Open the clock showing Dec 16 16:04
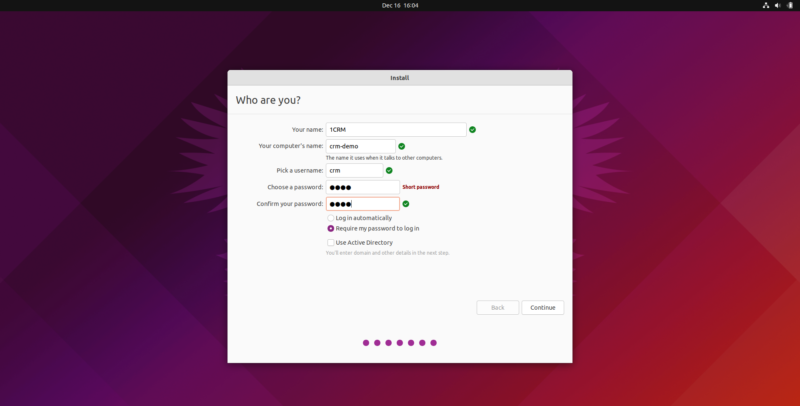Viewport: 800px width, 406px height. point(400,6)
